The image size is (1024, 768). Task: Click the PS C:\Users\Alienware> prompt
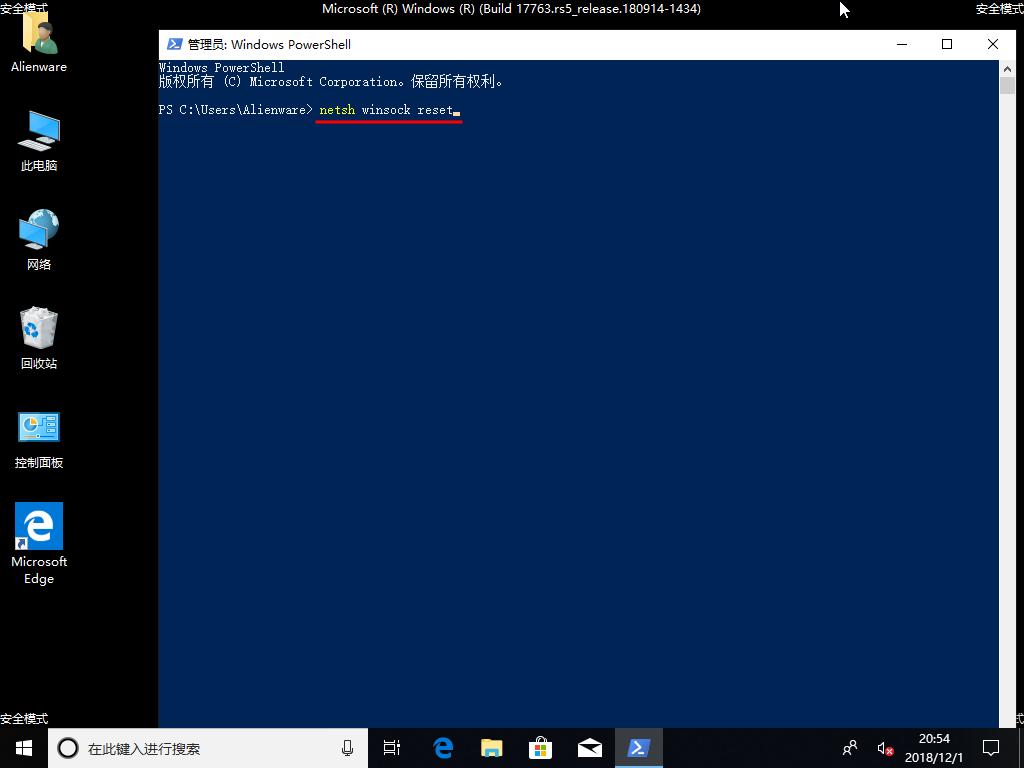pos(236,110)
